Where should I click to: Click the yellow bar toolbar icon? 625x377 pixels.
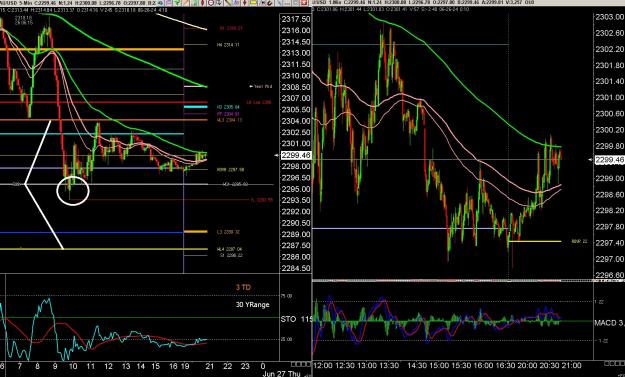tap(254, 2)
